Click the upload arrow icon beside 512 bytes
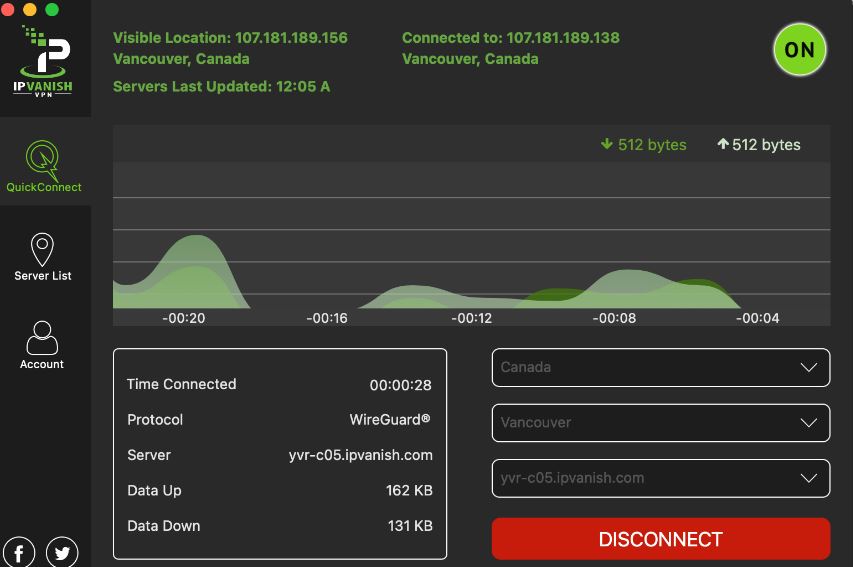 [722, 144]
